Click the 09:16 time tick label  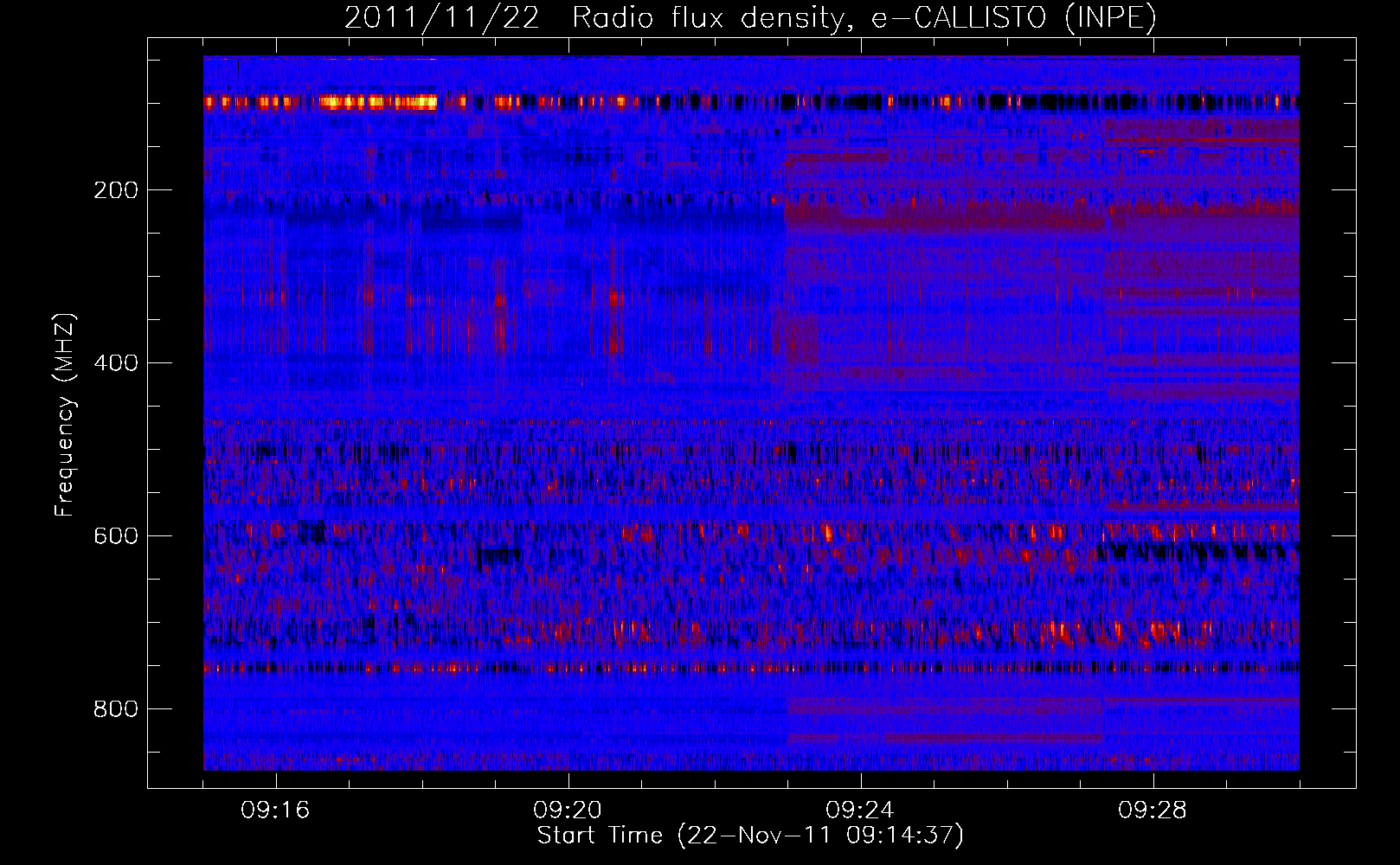click(x=275, y=811)
